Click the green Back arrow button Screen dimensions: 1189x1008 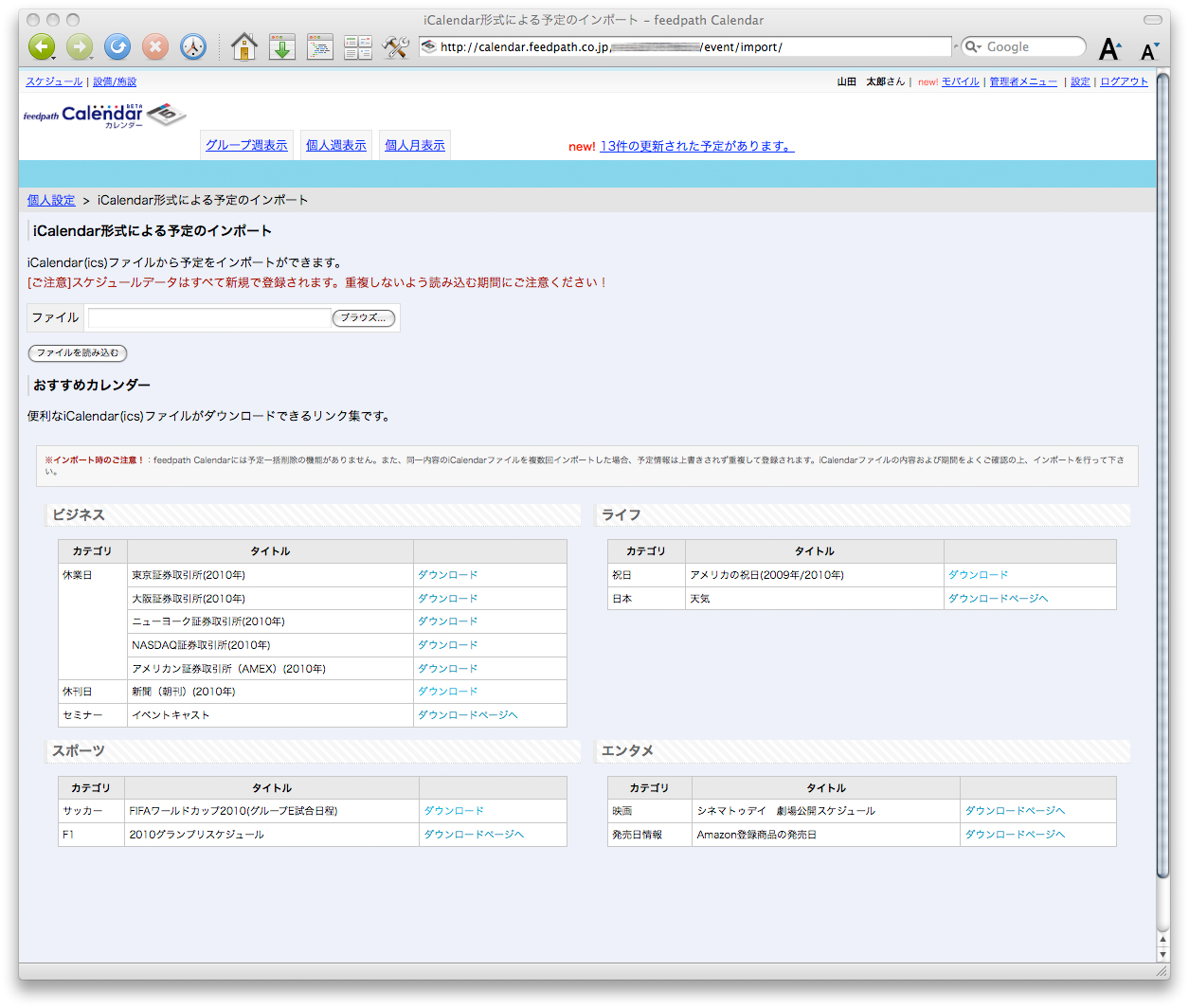pos(42,46)
